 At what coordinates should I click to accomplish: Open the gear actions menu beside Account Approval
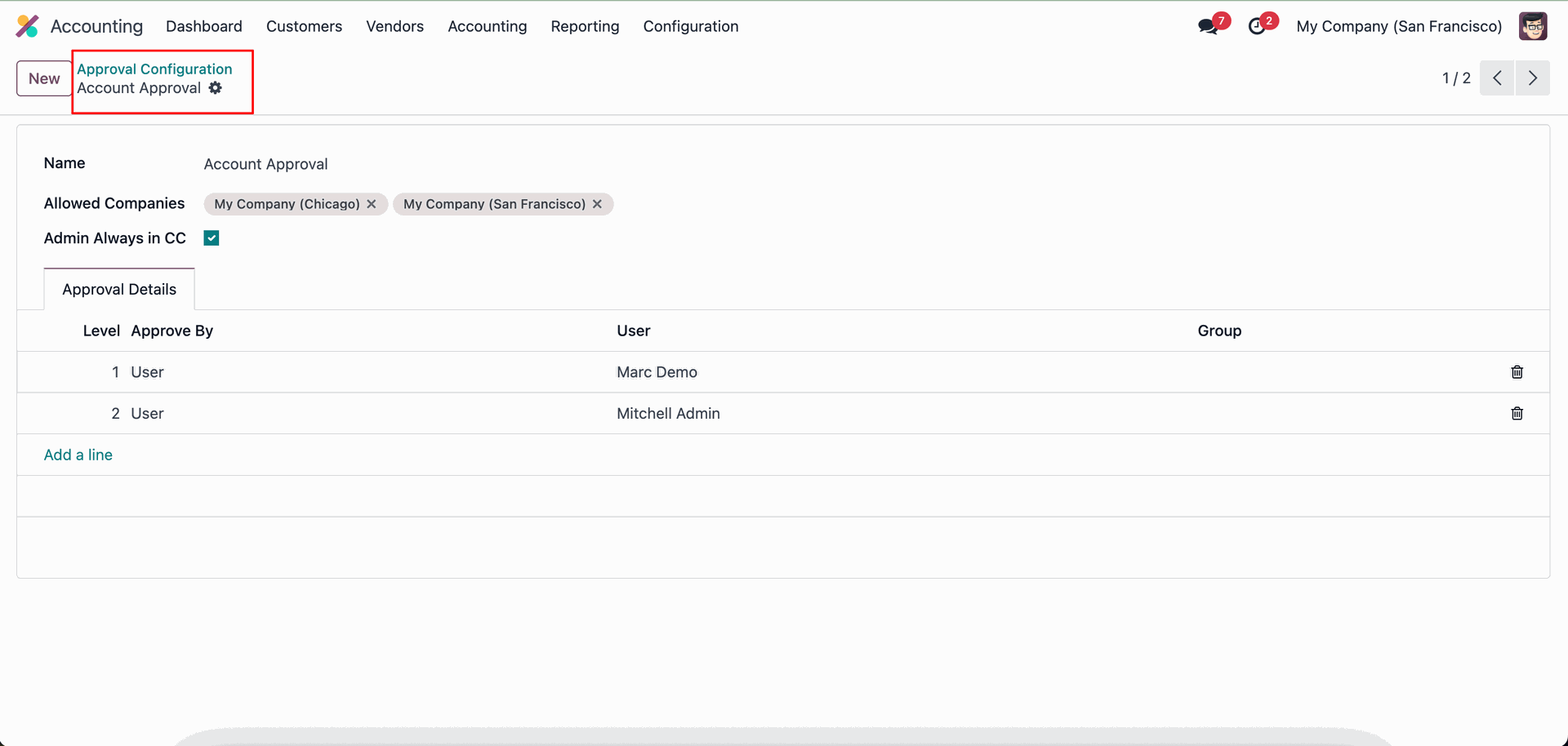pyautogui.click(x=216, y=88)
